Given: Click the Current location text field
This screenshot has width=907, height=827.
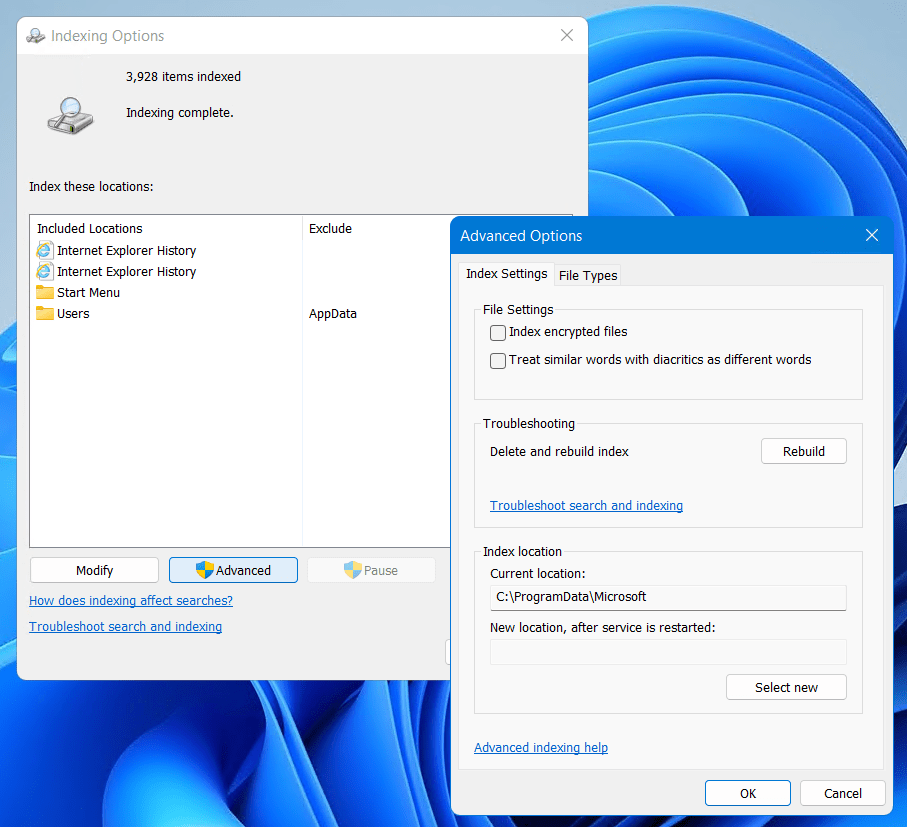Looking at the screenshot, I should coord(668,597).
